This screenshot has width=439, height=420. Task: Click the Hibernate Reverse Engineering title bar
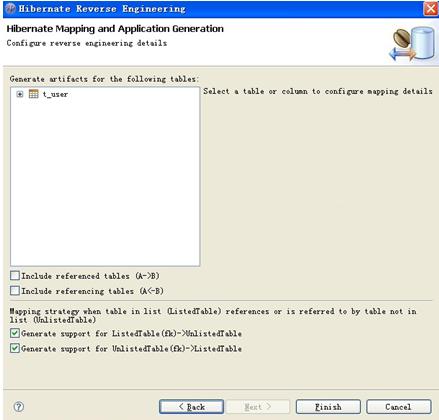(213, 9)
